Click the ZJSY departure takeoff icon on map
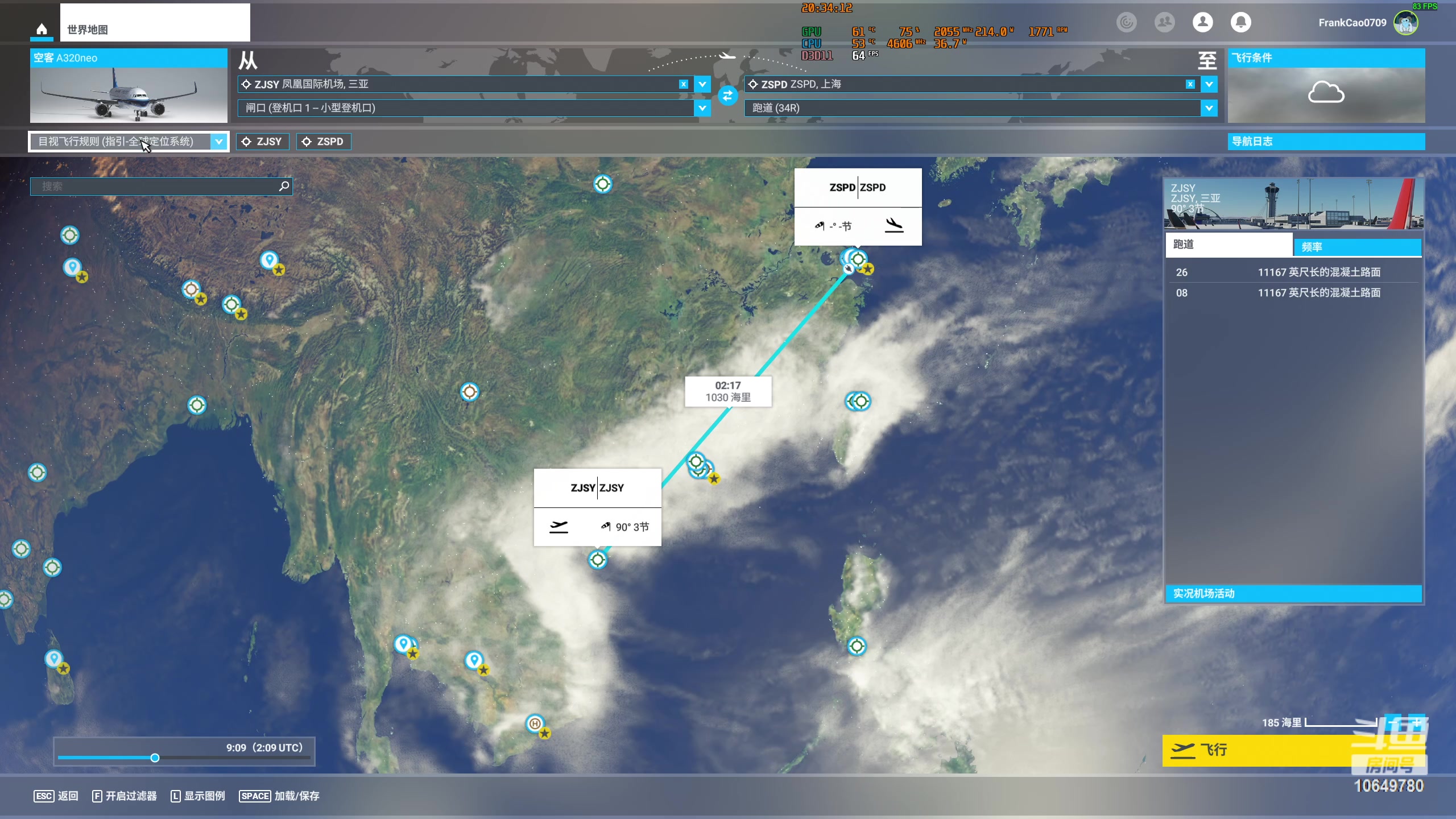Viewport: 1456px width, 819px height. (559, 527)
